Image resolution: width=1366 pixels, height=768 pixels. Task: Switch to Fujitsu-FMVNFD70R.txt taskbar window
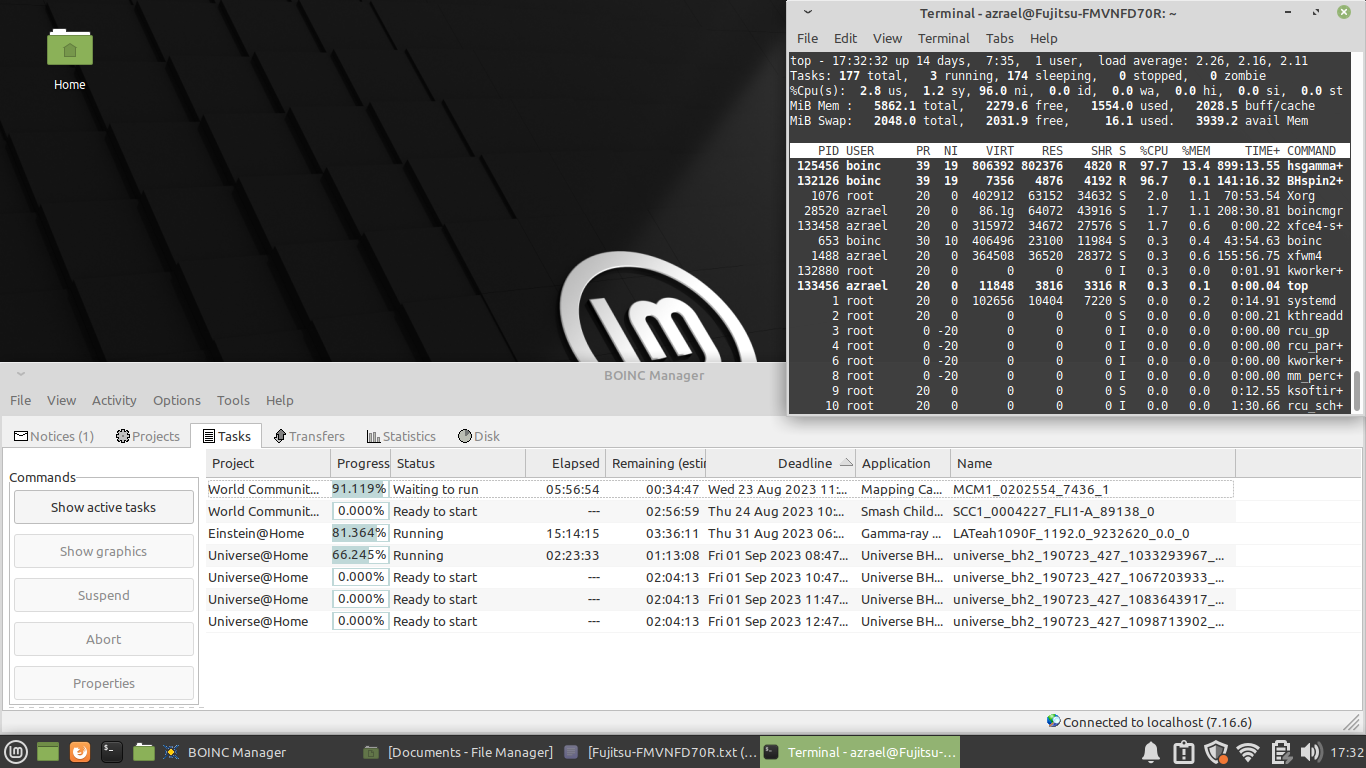point(659,752)
